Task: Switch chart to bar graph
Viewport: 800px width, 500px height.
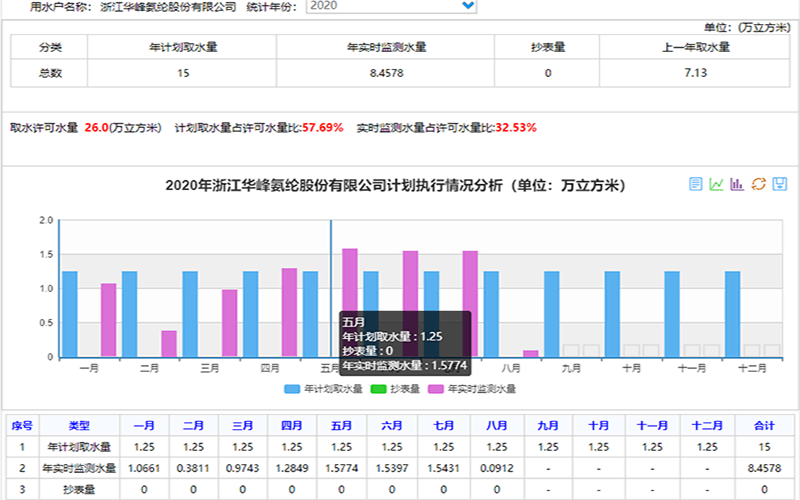Action: (x=737, y=184)
